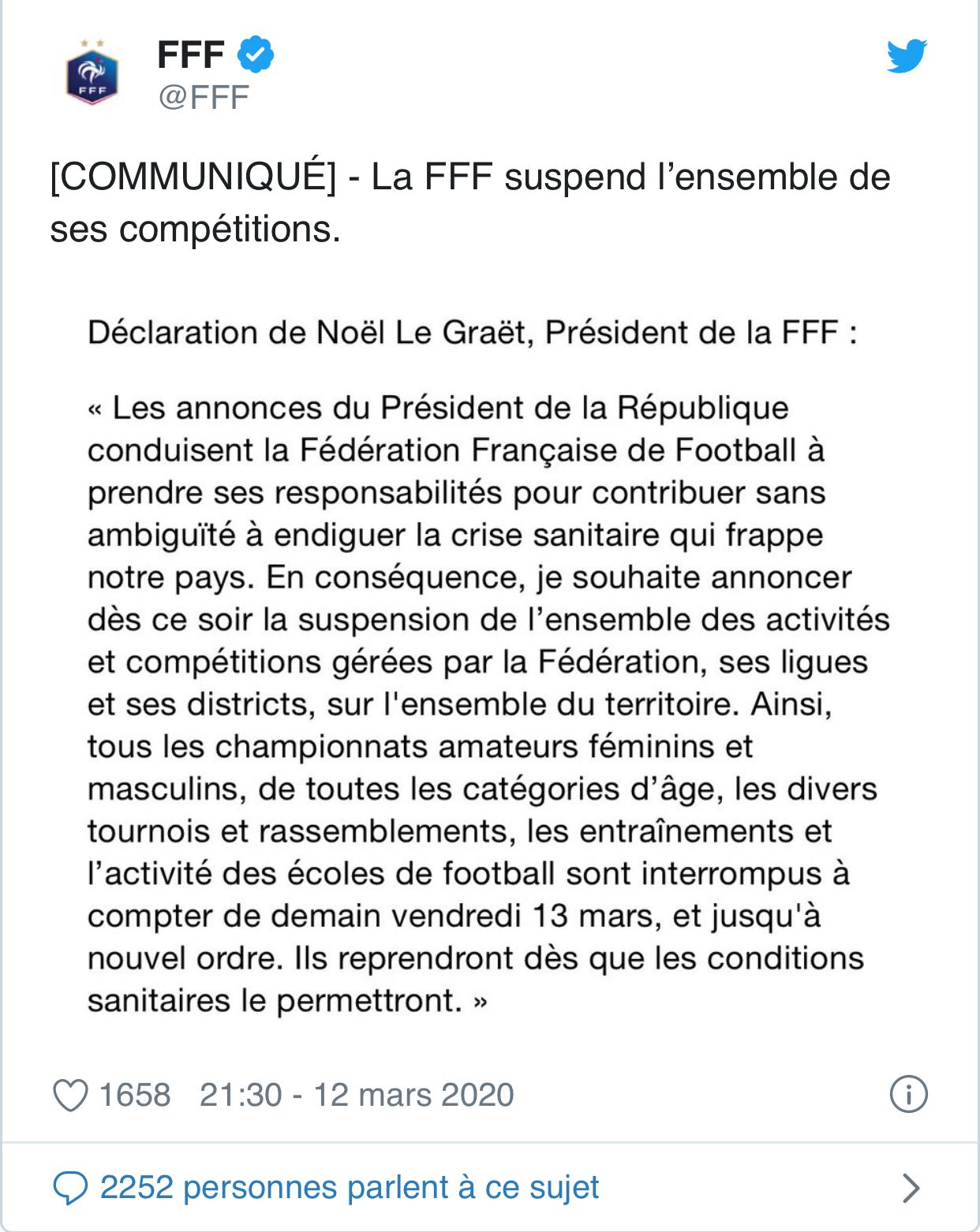This screenshot has height=1232, width=980.
Task: Click the heart outline next to 1658
Action: [70, 1096]
